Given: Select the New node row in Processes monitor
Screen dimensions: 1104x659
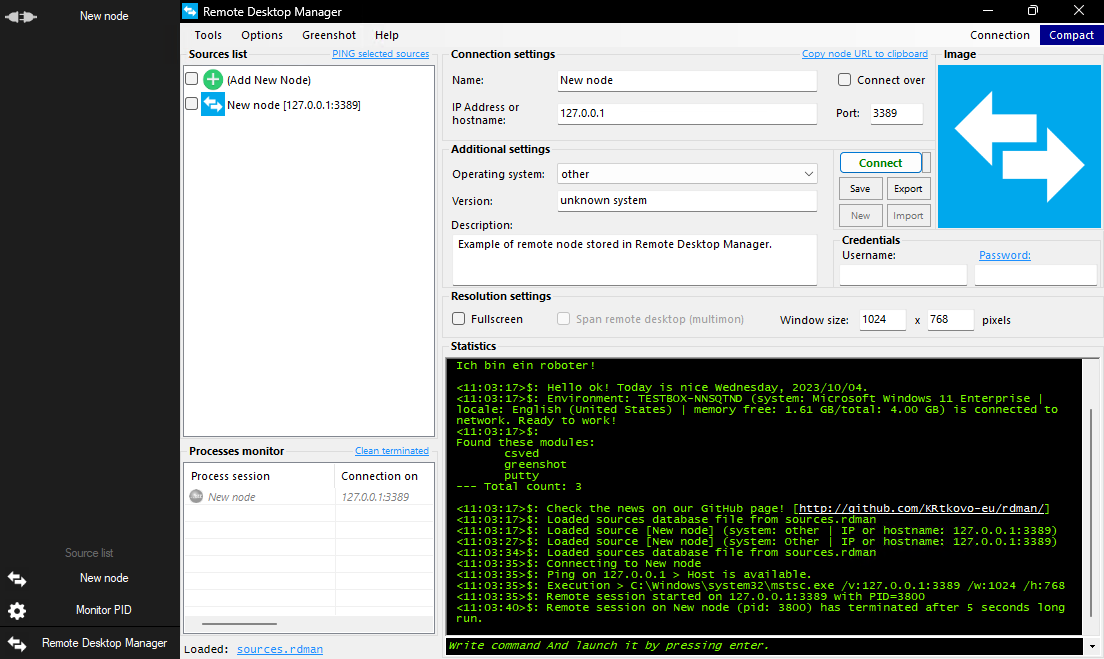Looking at the screenshot, I should point(309,496).
